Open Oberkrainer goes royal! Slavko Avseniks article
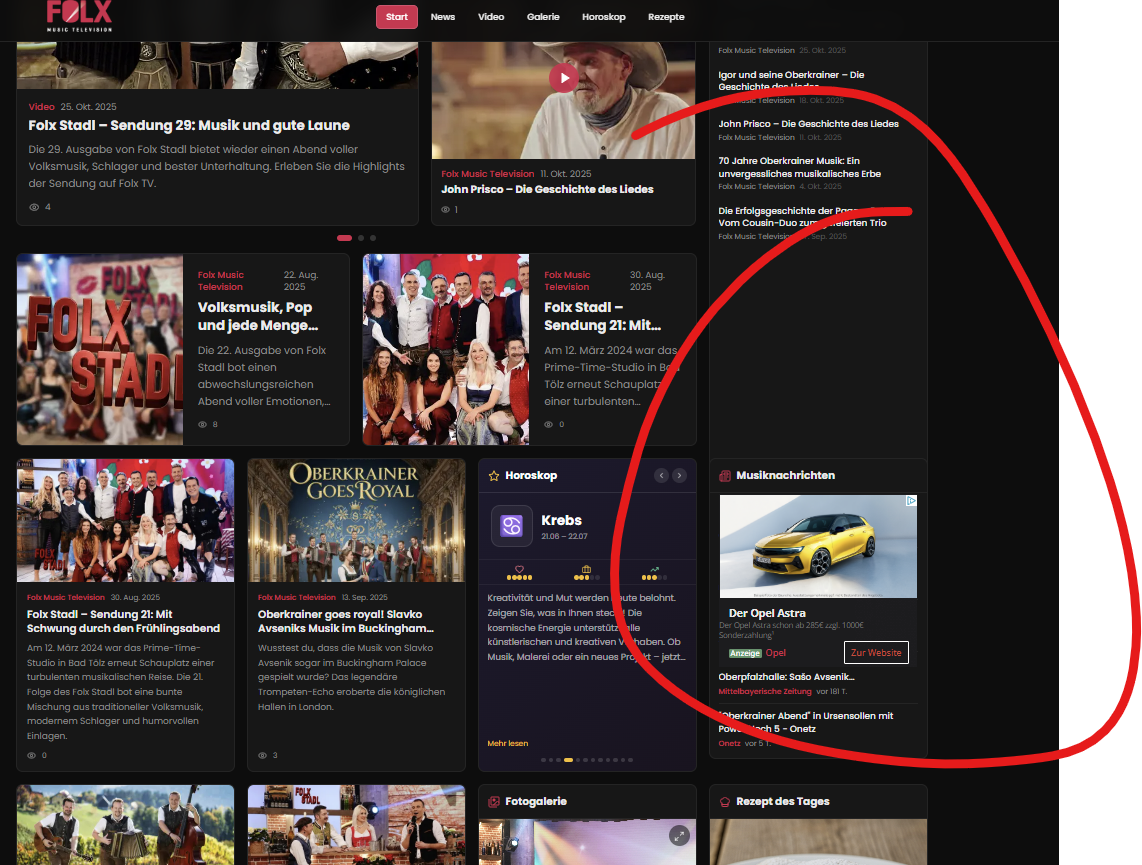 pyautogui.click(x=346, y=621)
